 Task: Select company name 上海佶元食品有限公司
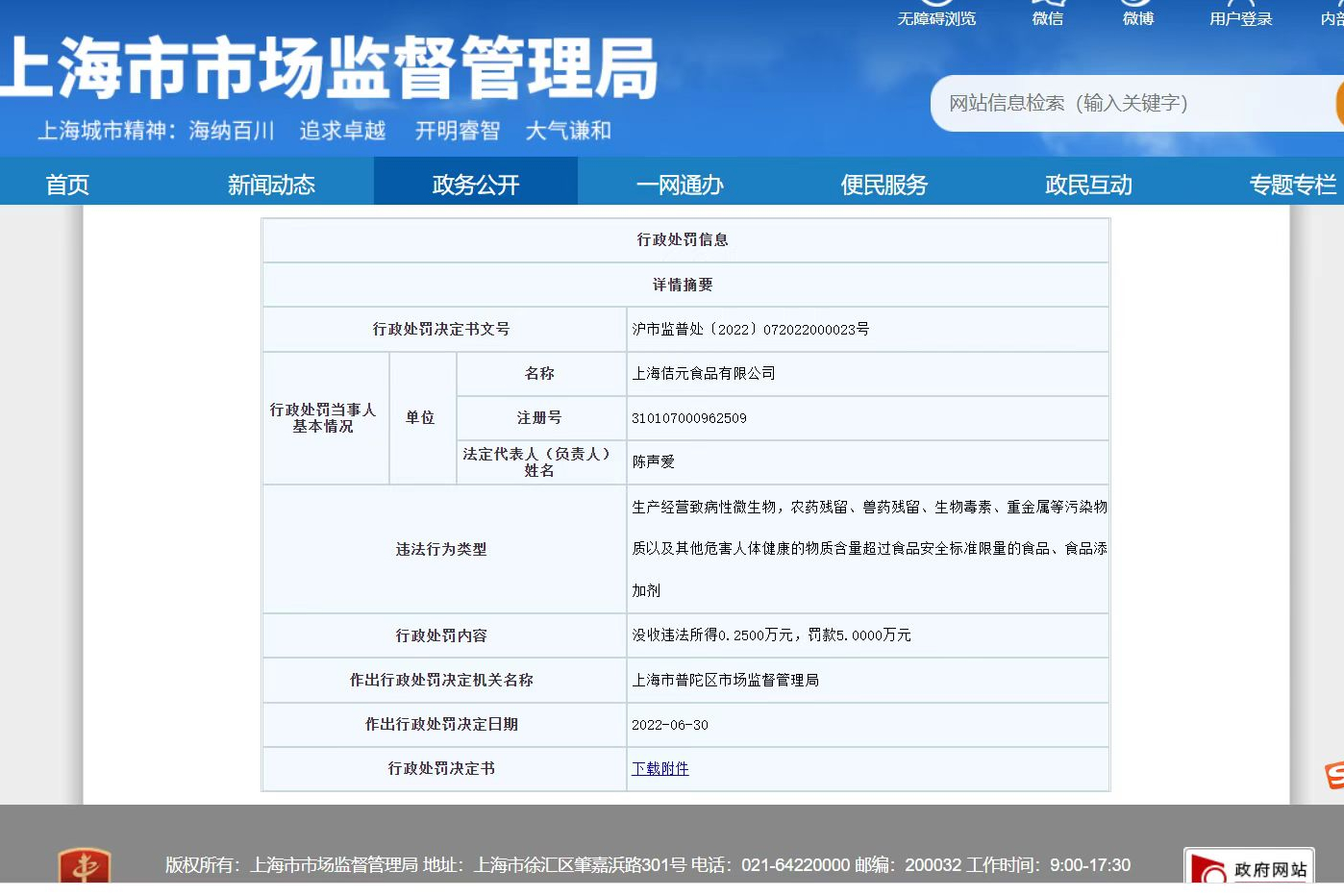[x=704, y=373]
